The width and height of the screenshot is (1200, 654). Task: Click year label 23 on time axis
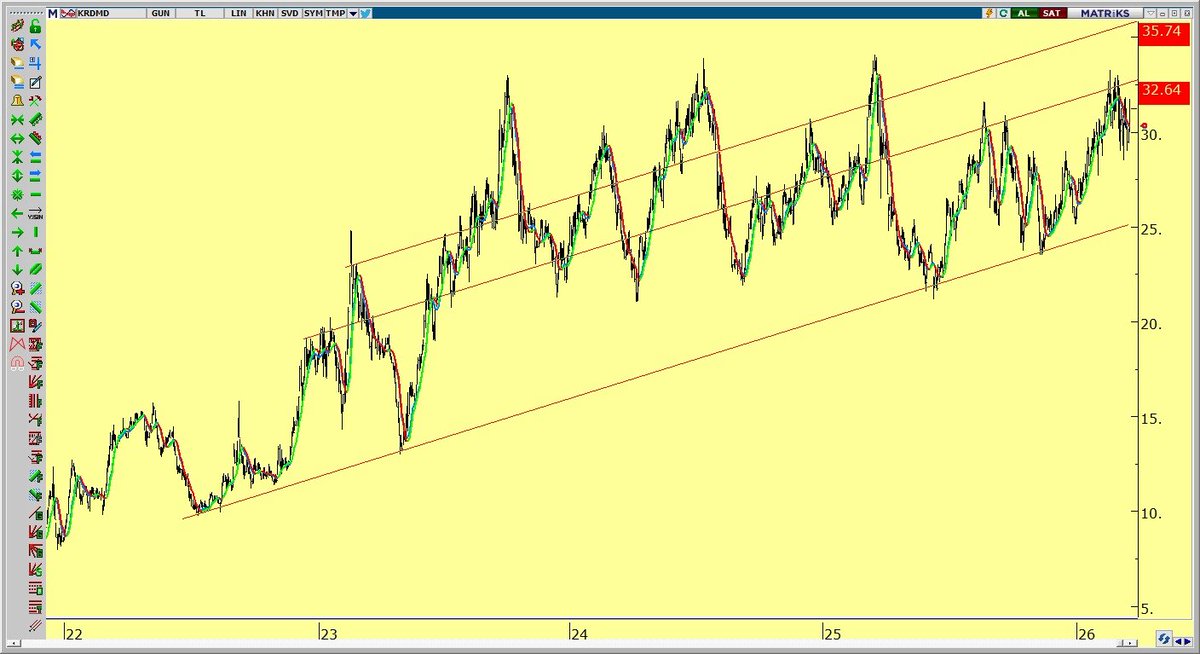(x=328, y=633)
